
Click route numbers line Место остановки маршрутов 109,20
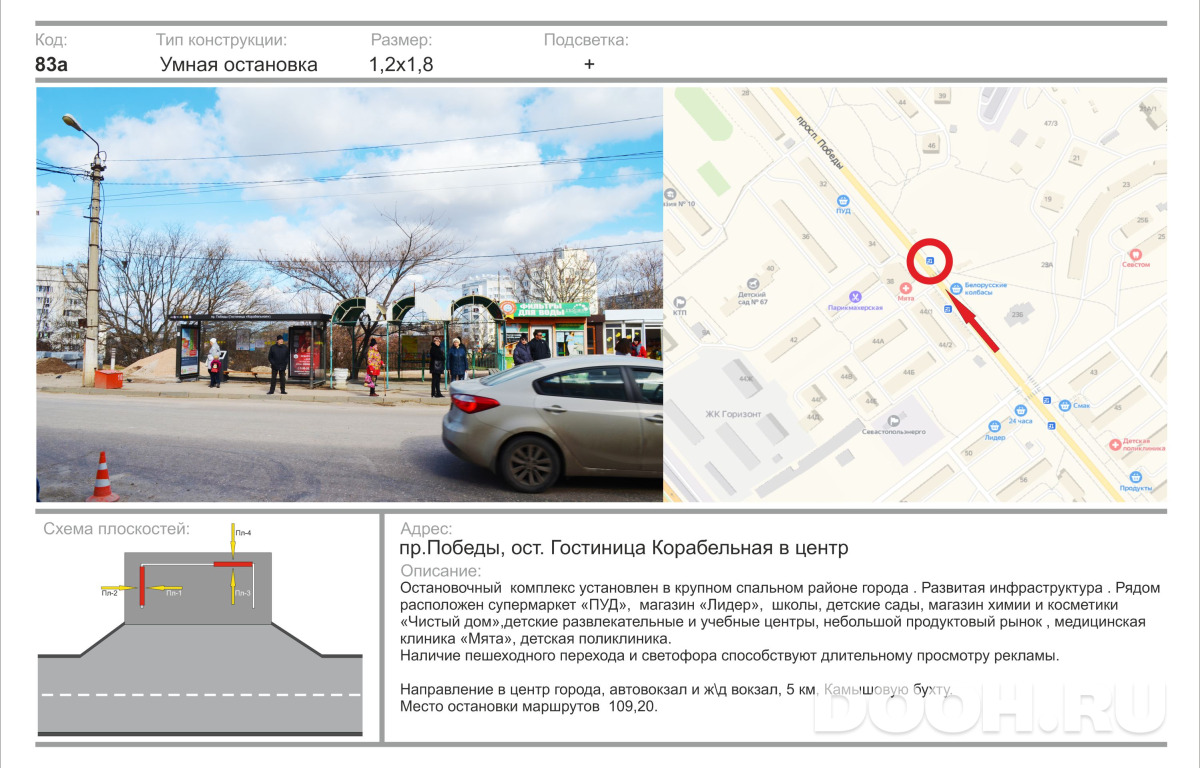pyautogui.click(x=529, y=706)
